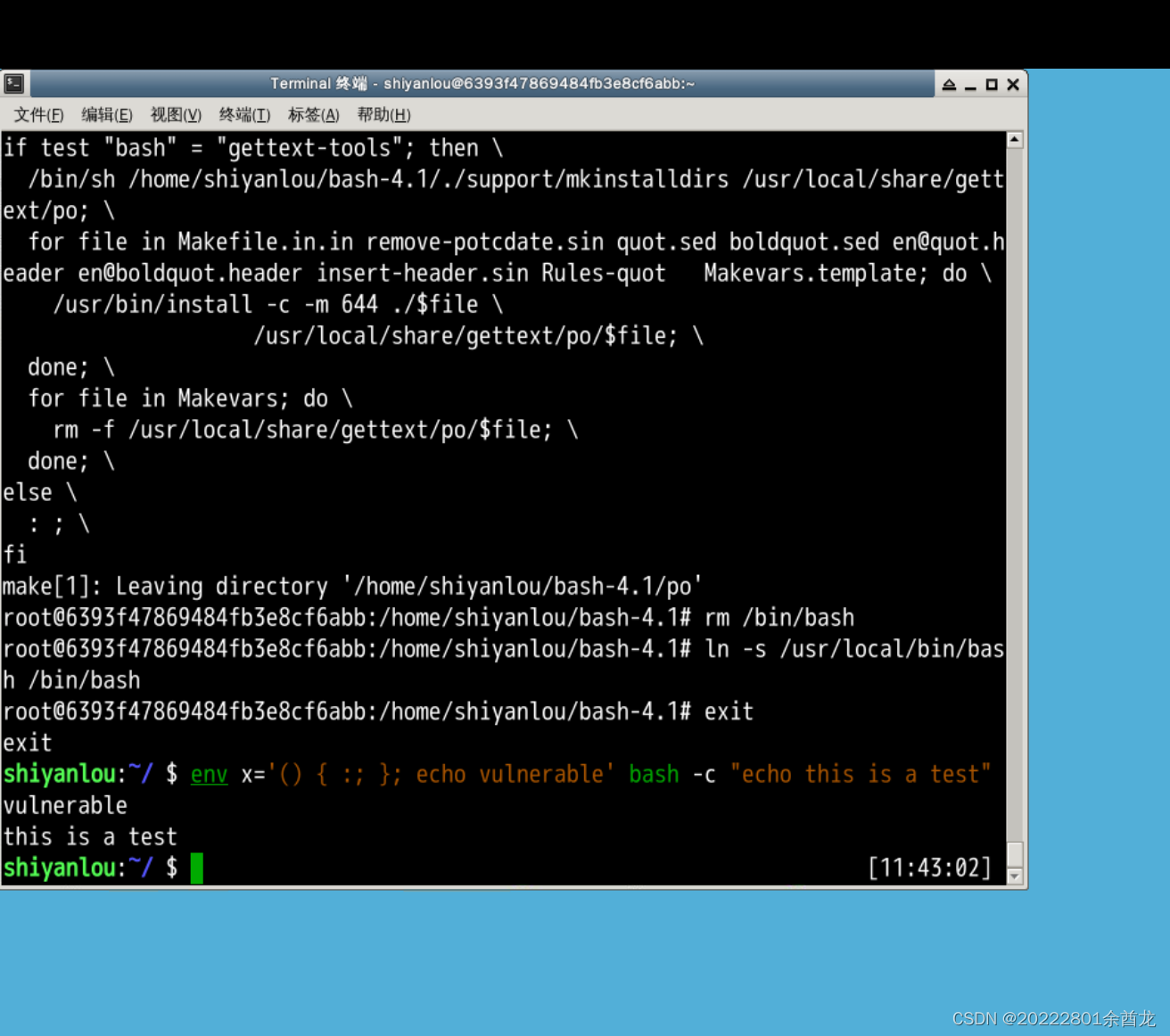Click the '/usr/local/share/gettext/po/$file; \' install target line
Image resolution: width=1170 pixels, height=1036 pixels.
click(479, 335)
